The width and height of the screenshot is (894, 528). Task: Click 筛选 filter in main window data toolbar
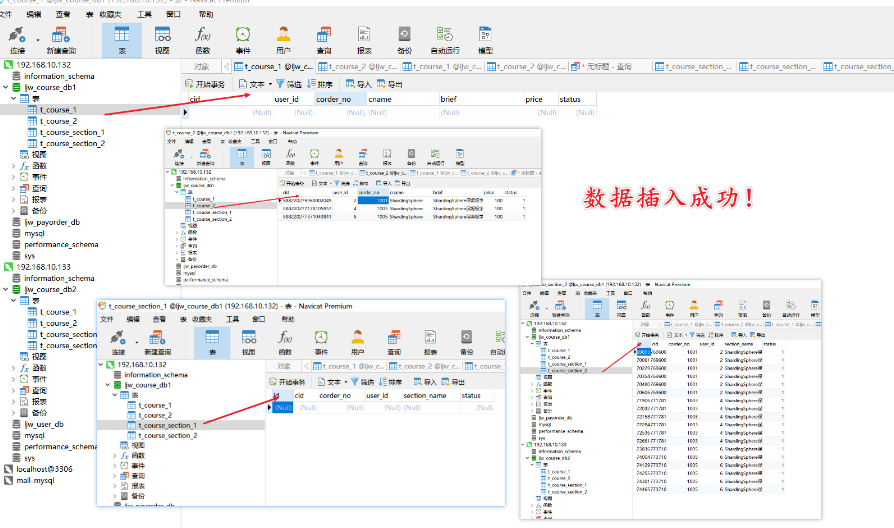click(289, 84)
